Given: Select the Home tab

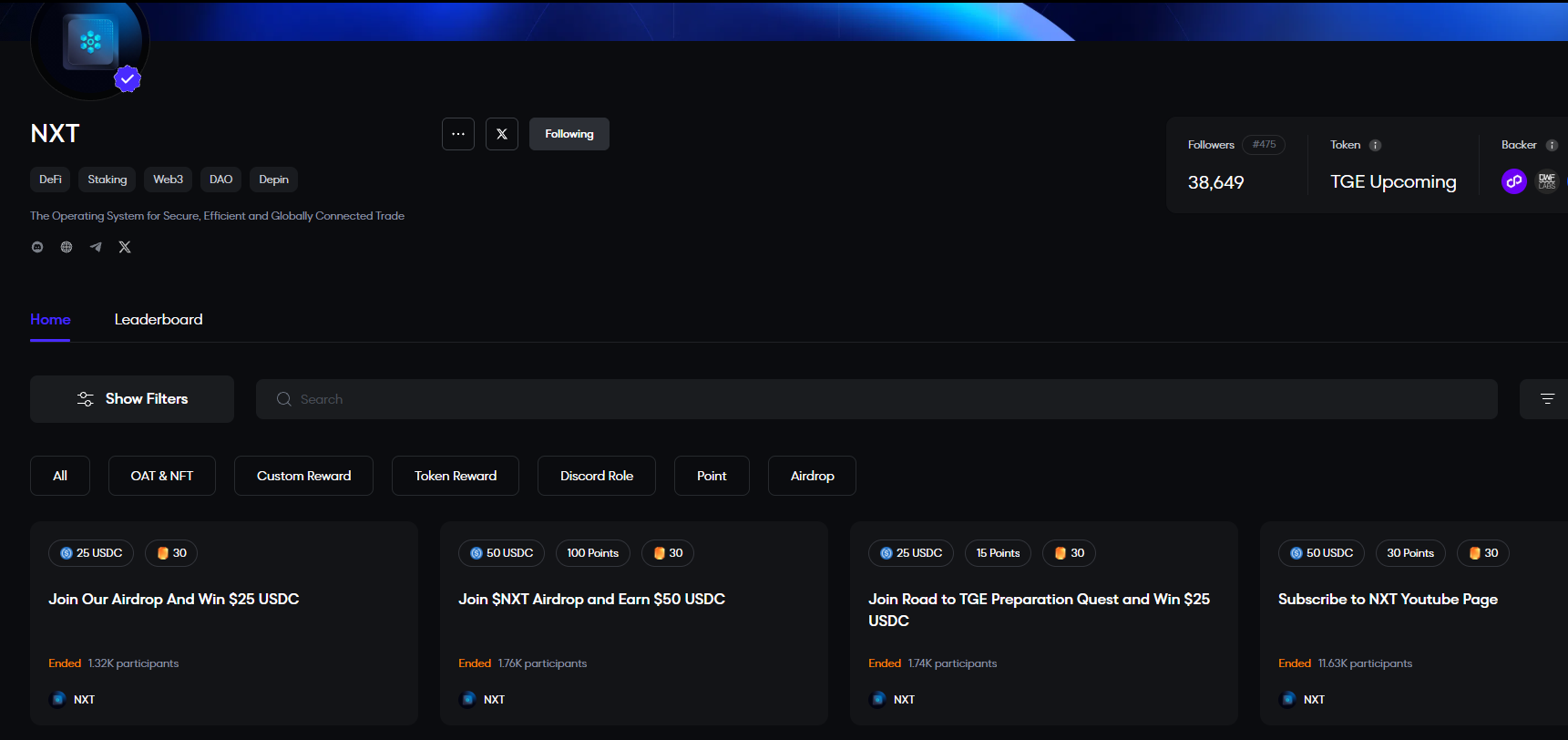Looking at the screenshot, I should (x=50, y=320).
